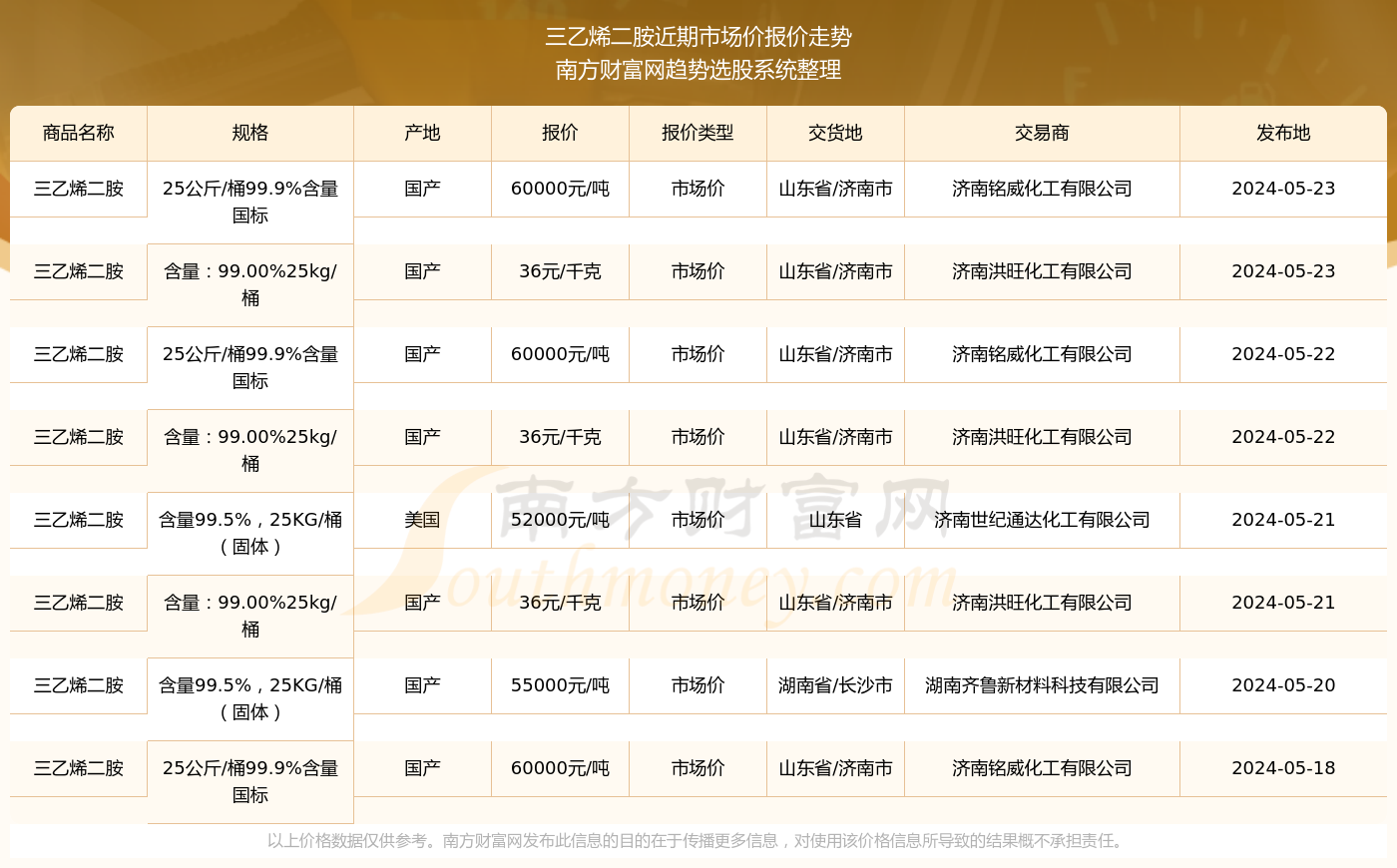Click 市场价 in the 湖南齐鲁 2024-05-20 row
Viewport: 1397px width, 868px height.
(x=698, y=685)
